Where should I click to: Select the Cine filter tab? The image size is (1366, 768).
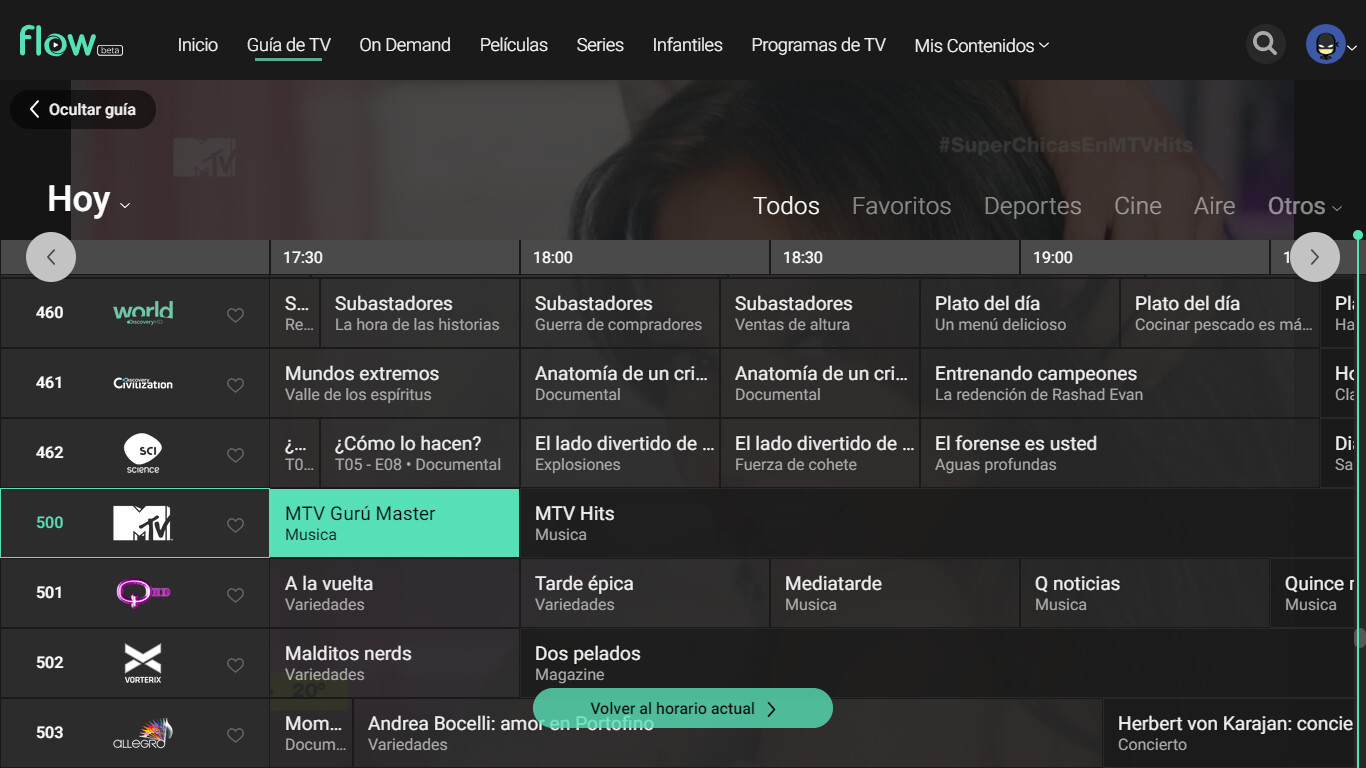[x=1138, y=206]
